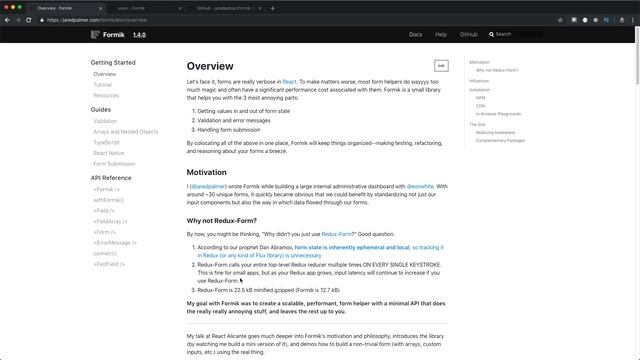This screenshot has height=360, width=640.
Task: Open GitHub in the top navigation
Action: pyautogui.click(x=469, y=35)
